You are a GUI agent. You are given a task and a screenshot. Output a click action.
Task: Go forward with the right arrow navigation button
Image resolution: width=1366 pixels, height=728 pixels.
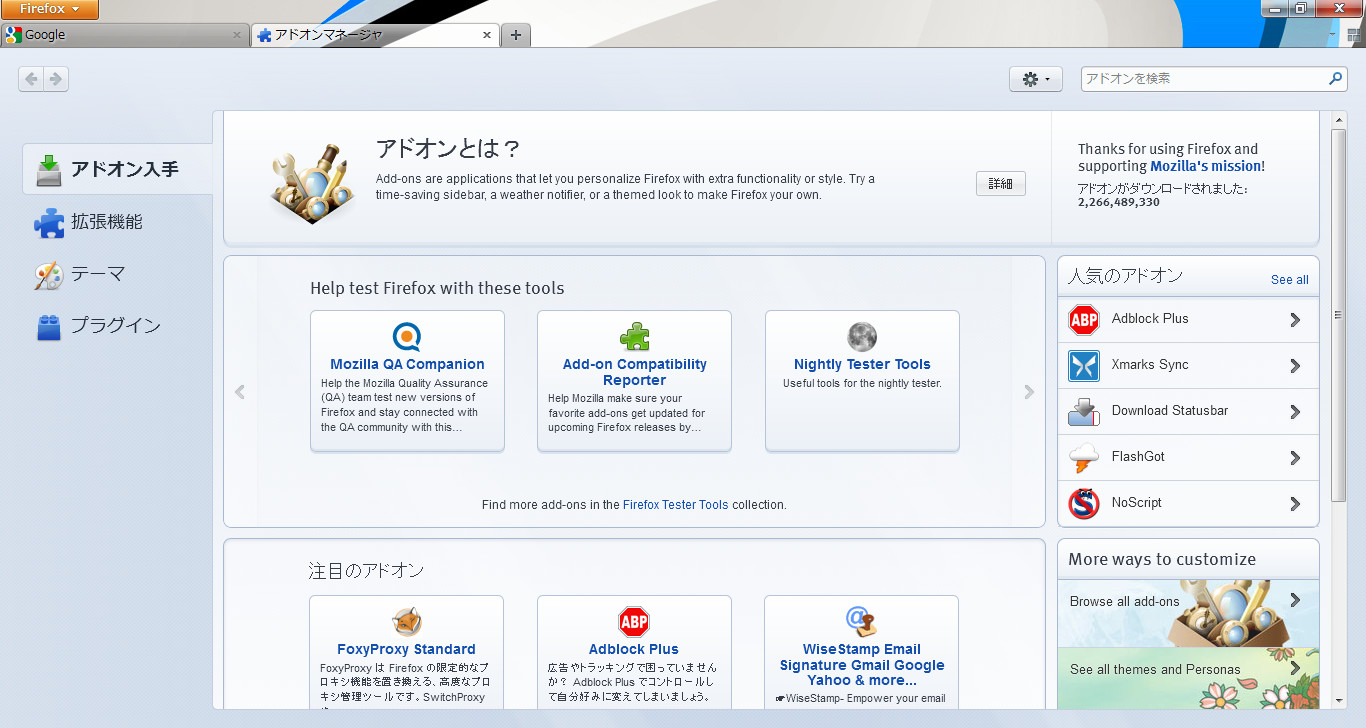tap(56, 79)
